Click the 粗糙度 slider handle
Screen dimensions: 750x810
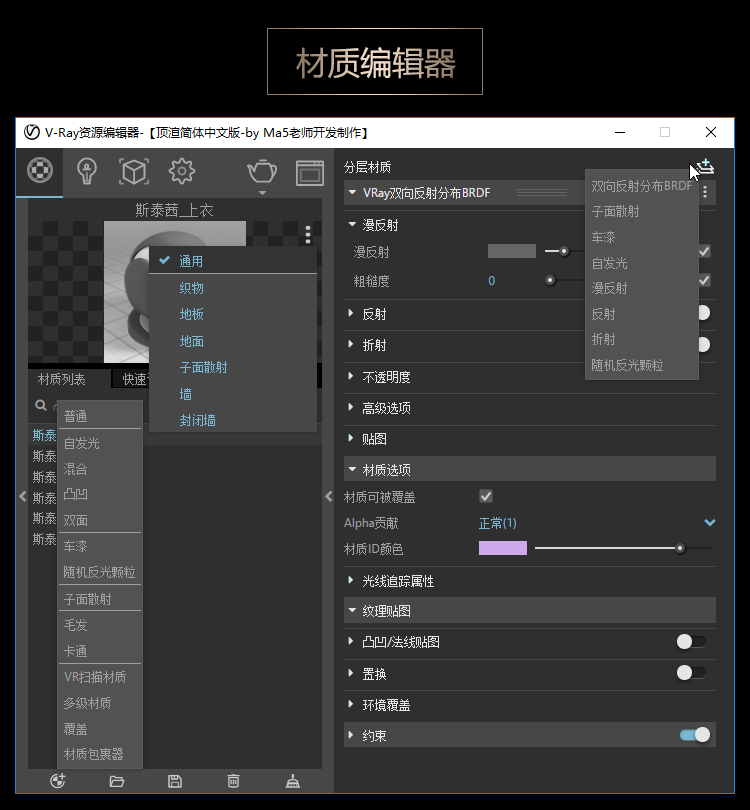[550, 281]
